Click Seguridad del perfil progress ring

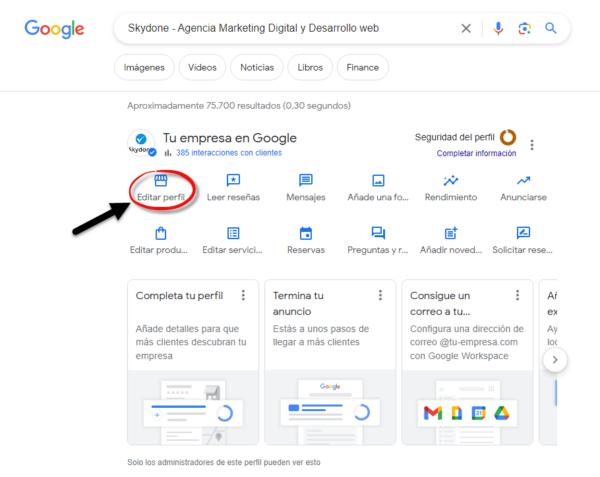click(508, 137)
